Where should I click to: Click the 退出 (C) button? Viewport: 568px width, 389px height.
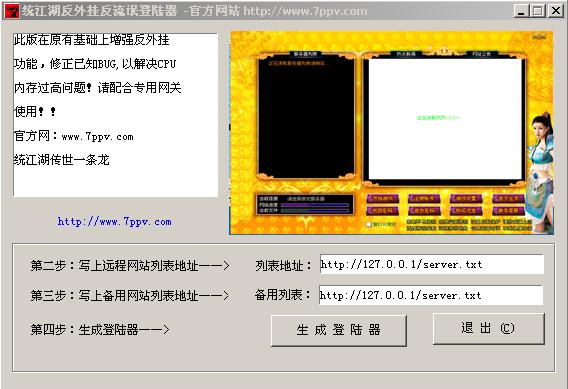pyautogui.click(x=489, y=328)
